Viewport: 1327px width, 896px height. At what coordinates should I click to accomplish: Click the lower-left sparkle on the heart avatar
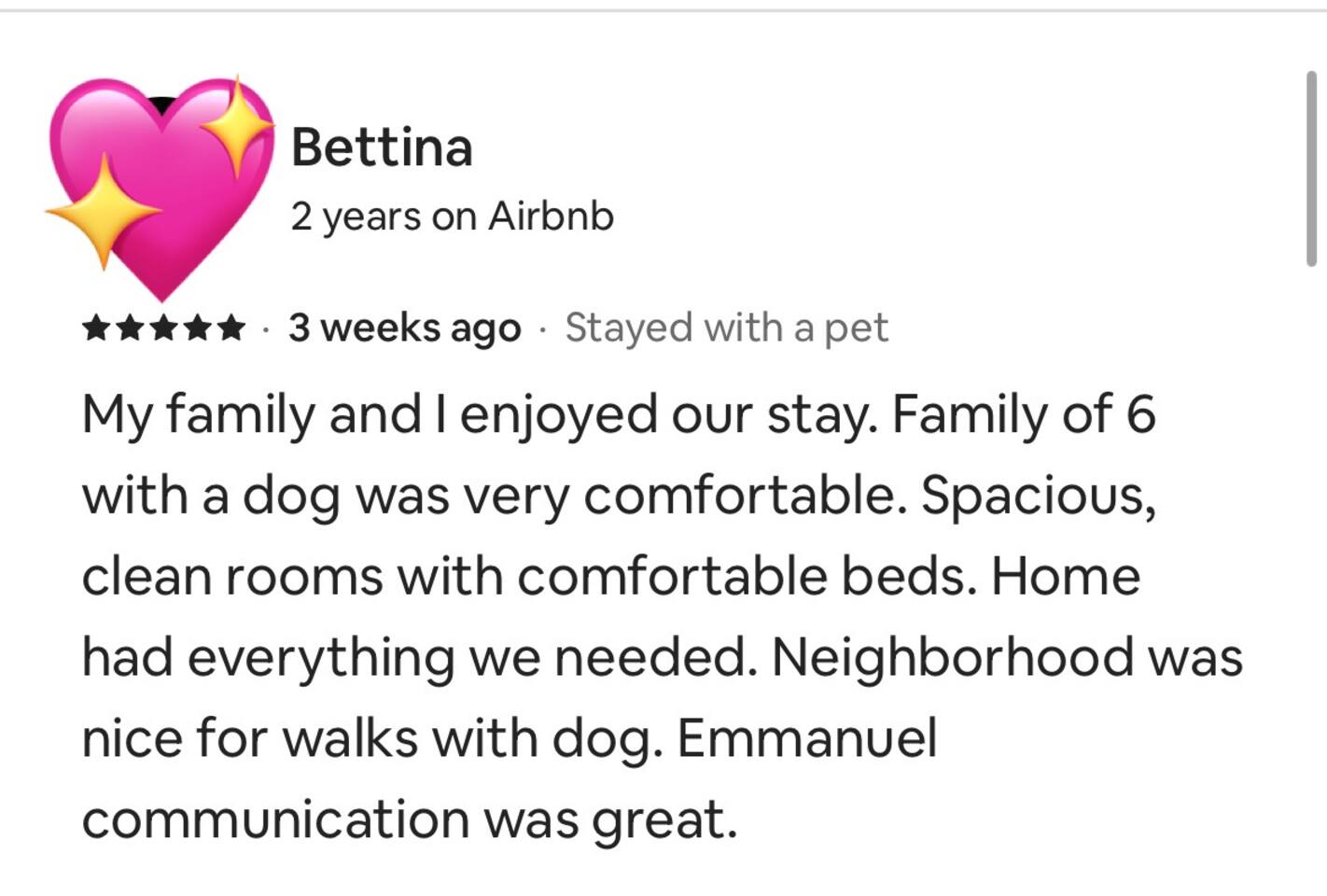(104, 212)
